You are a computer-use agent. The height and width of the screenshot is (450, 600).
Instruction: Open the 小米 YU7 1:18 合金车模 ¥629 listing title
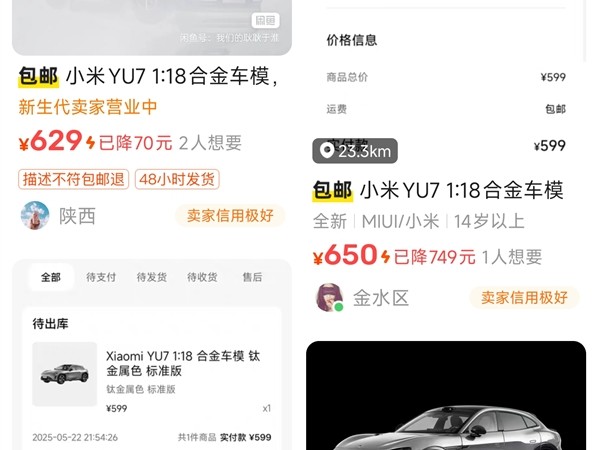coord(171,76)
